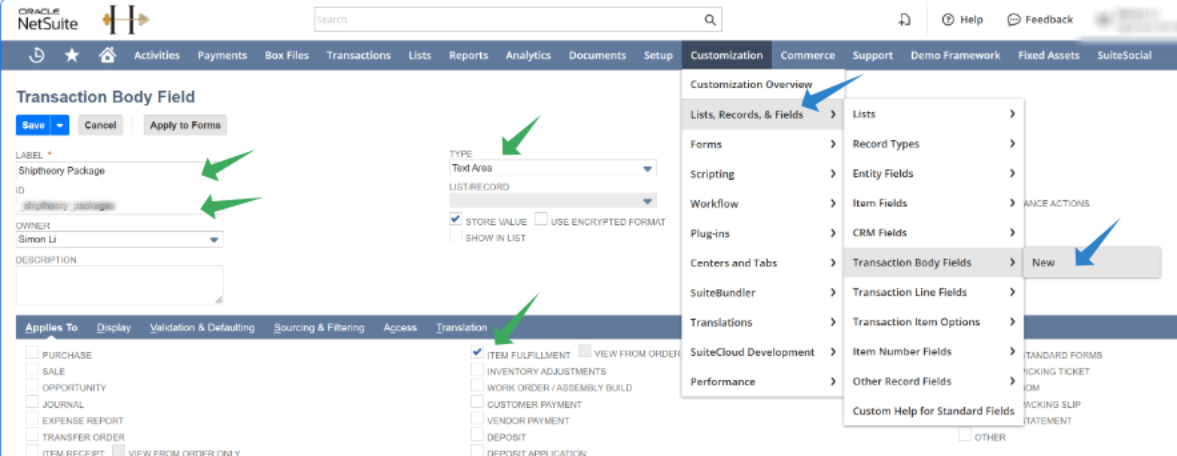Check Use Encrypted Format checkbox
This screenshot has width=1177, height=456.
[x=540, y=221]
